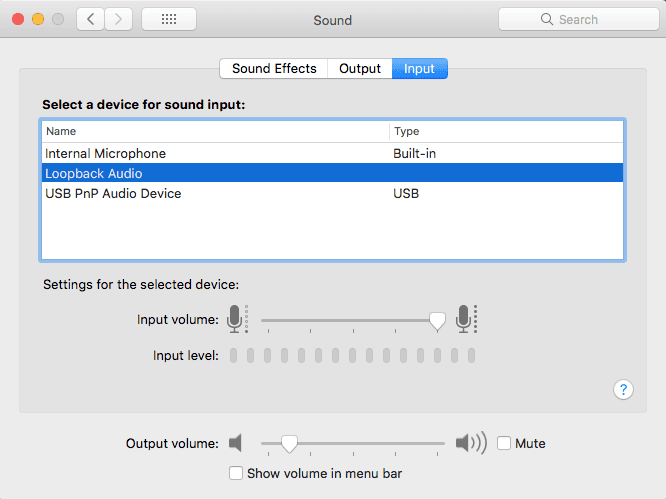Show all preferences with the grid icon
Viewport: 666px width, 499px height.
coord(169,19)
